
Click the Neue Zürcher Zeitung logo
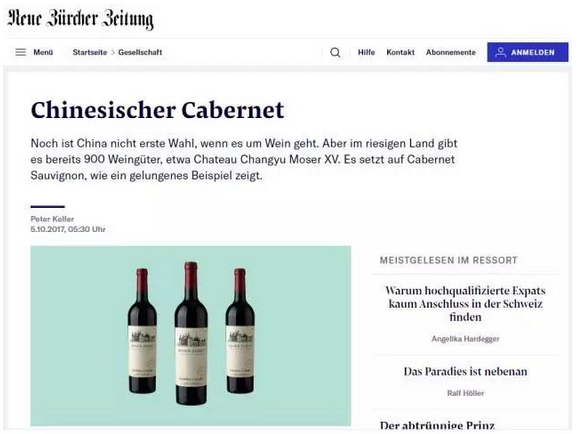click(x=80, y=18)
